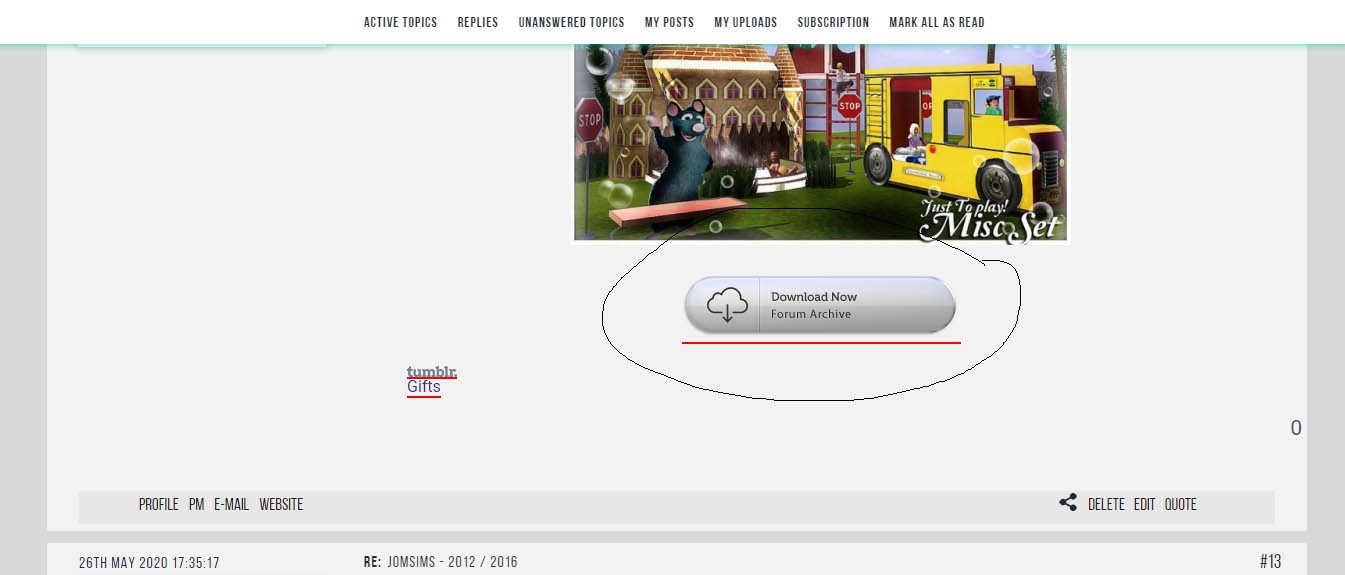This screenshot has width=1345, height=575.
Task: Open the Active Topics menu item
Action: tap(400, 22)
